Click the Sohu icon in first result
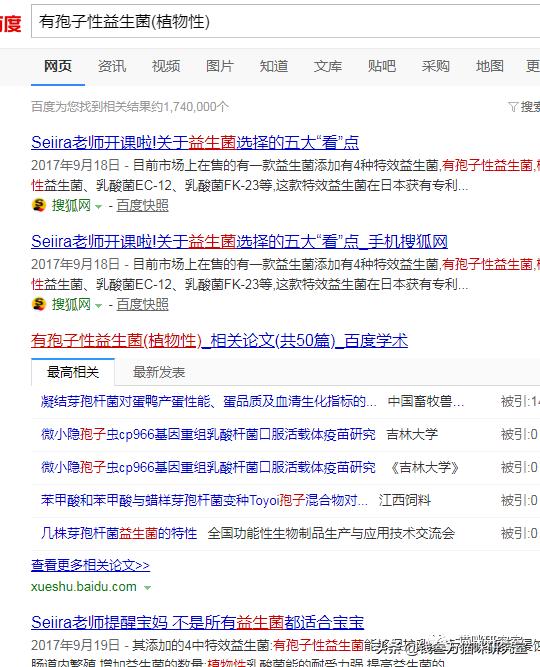Viewport: 540px width, 667px height. pos(39,205)
